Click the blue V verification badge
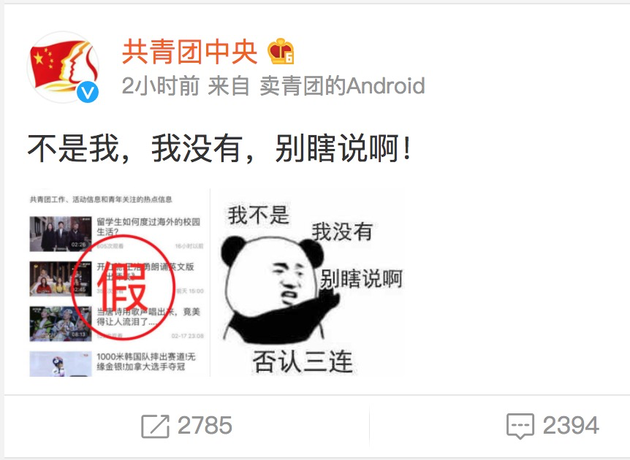The image size is (630, 460). [x=88, y=92]
